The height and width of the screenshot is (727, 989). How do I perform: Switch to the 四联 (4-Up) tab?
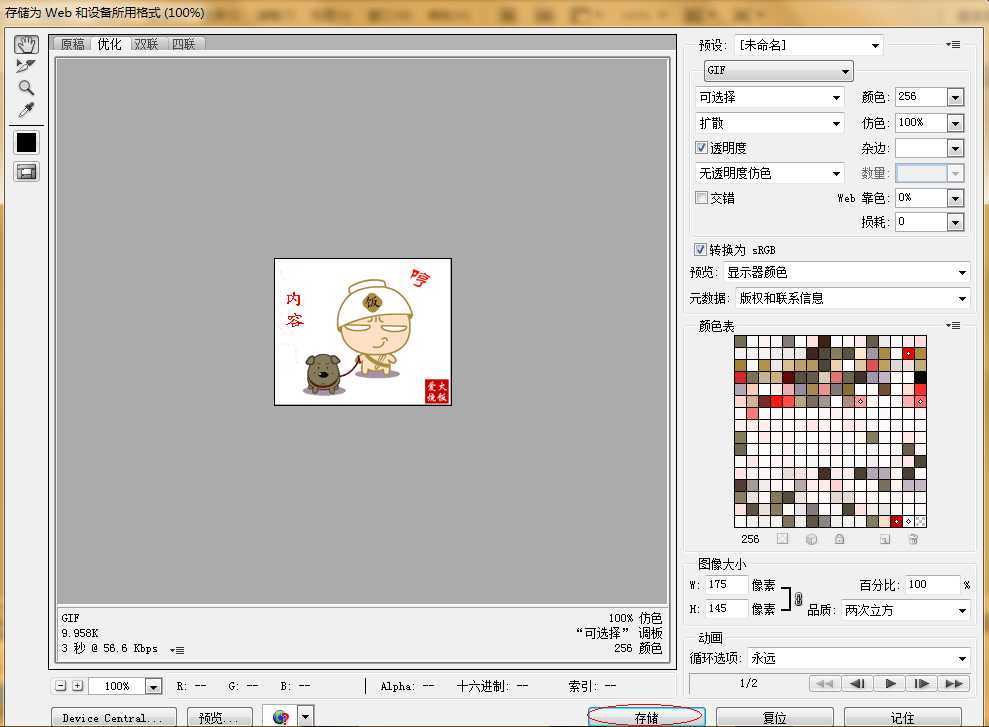pos(186,43)
